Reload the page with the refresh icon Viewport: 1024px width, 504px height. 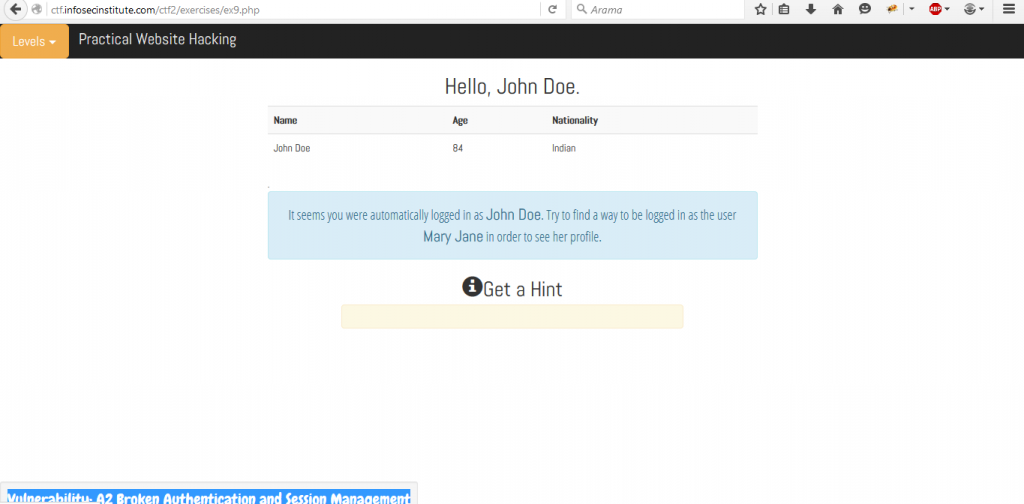point(552,9)
